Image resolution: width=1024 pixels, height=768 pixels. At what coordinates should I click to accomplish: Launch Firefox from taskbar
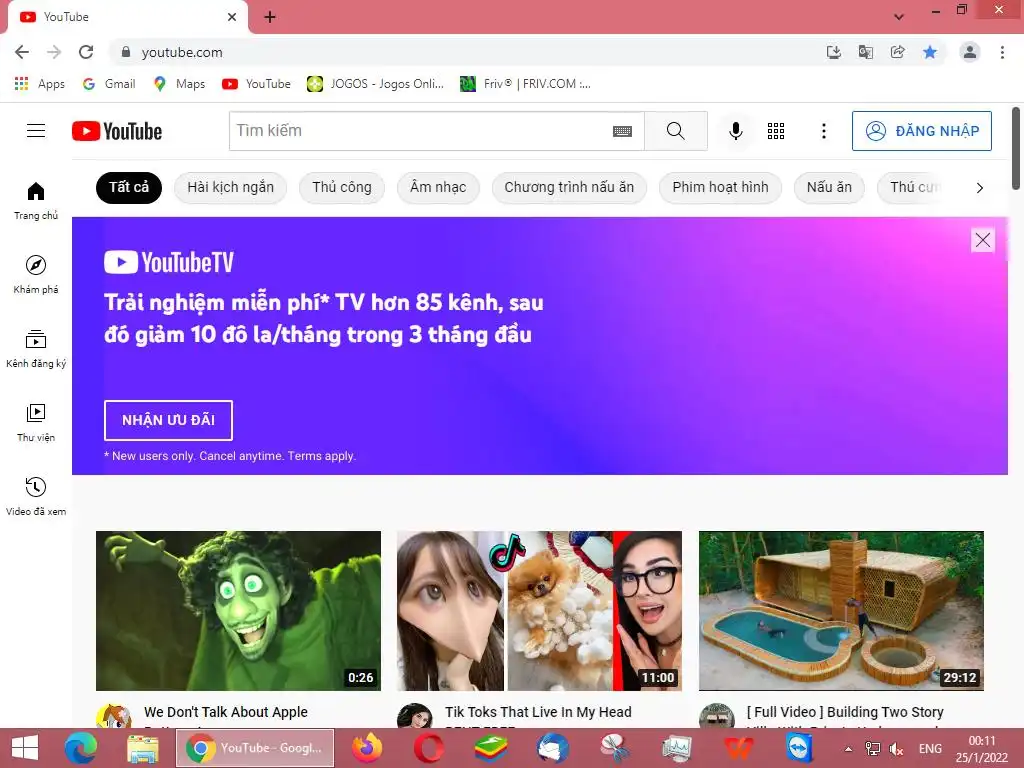(x=367, y=748)
